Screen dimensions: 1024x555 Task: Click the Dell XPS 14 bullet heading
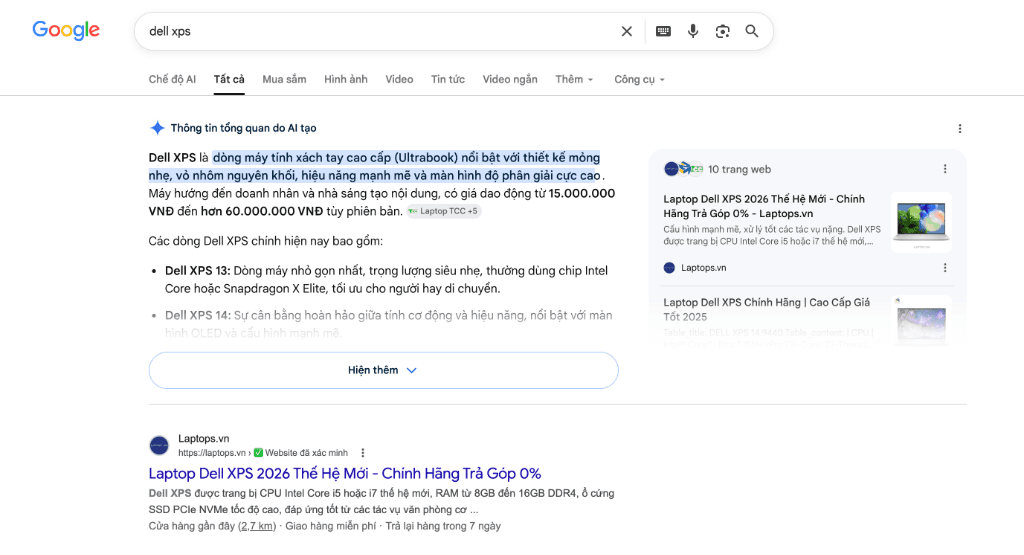(198, 315)
